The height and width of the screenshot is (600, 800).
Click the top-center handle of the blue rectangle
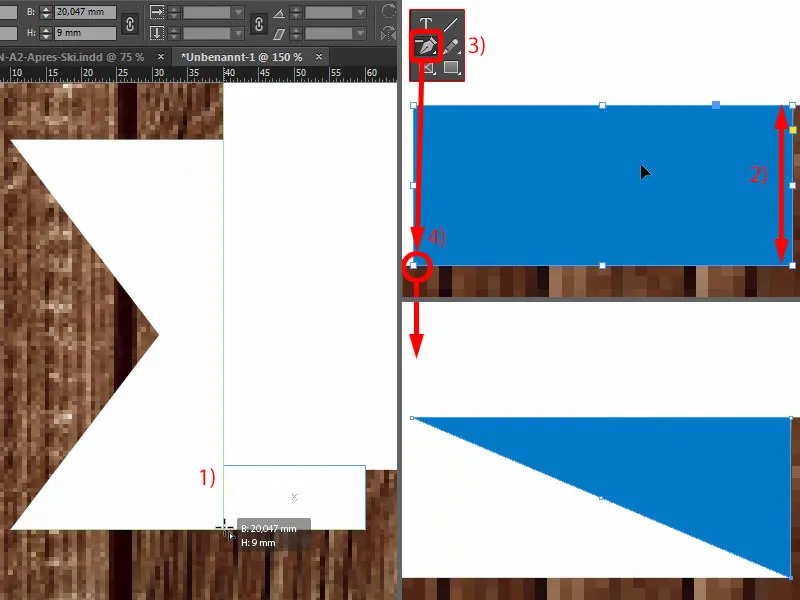tap(603, 106)
